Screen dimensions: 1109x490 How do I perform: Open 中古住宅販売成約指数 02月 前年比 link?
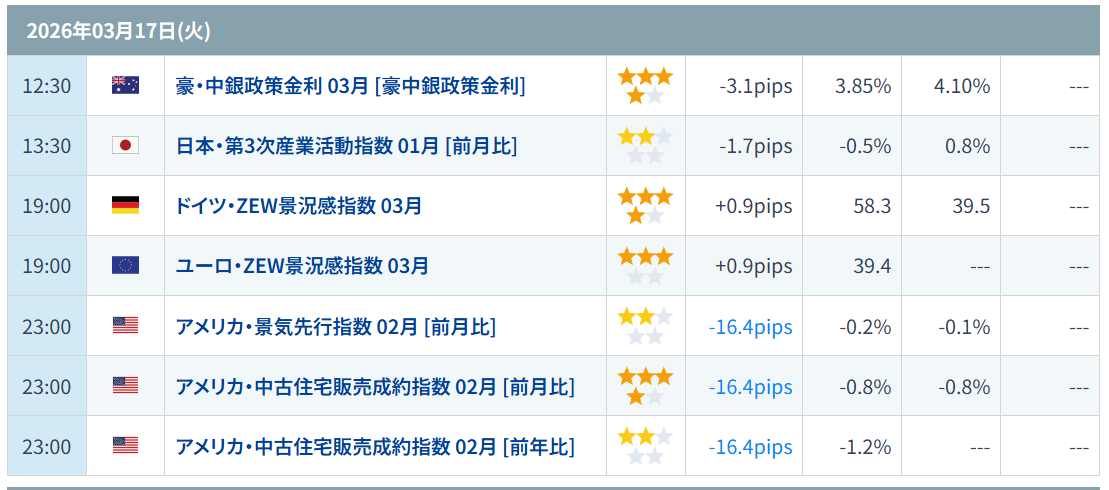pos(375,446)
